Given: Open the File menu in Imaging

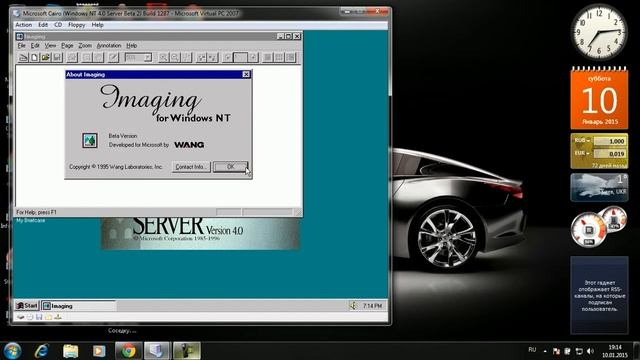Looking at the screenshot, I should click(22, 45).
